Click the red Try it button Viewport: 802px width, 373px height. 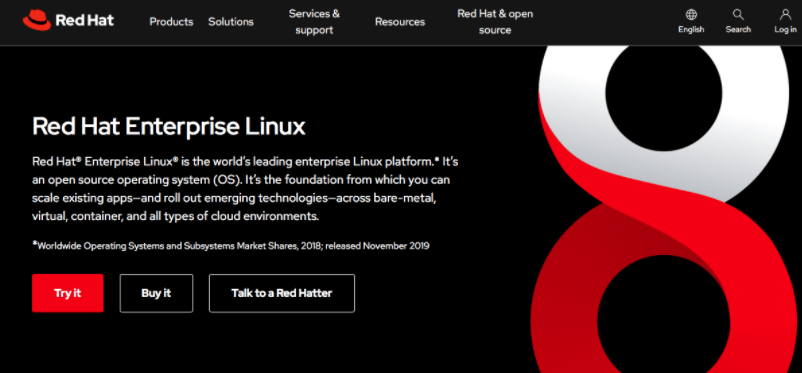point(68,293)
